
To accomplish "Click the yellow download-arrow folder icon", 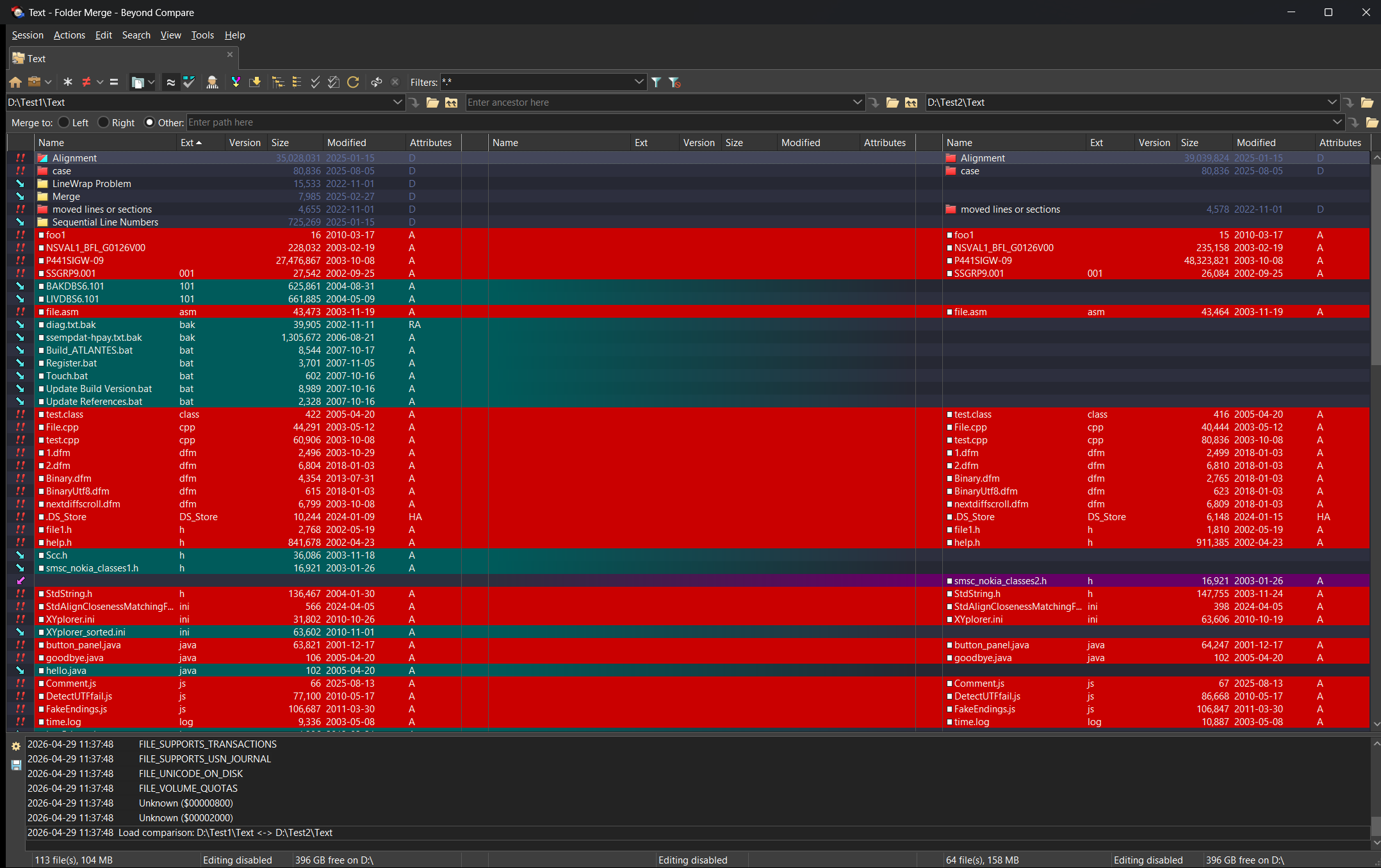I will [x=255, y=82].
